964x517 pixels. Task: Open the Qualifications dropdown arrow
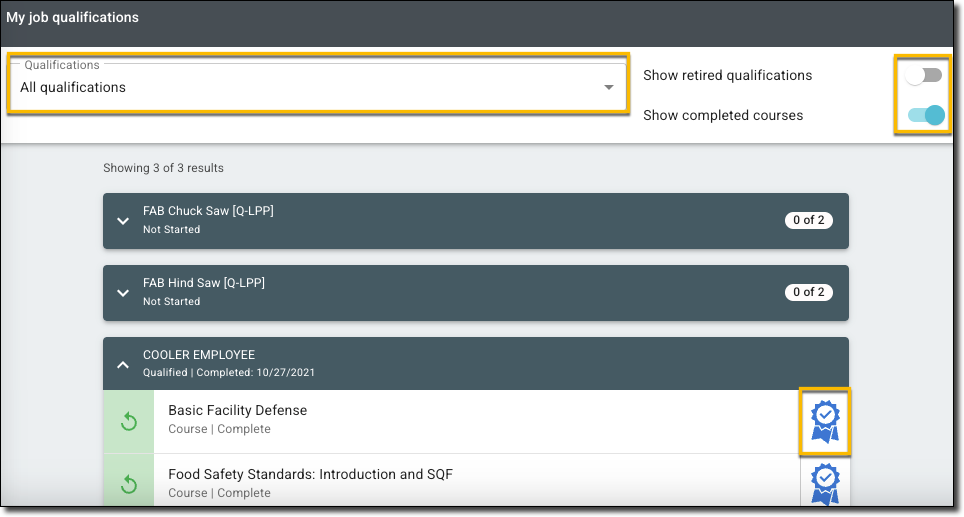click(609, 88)
